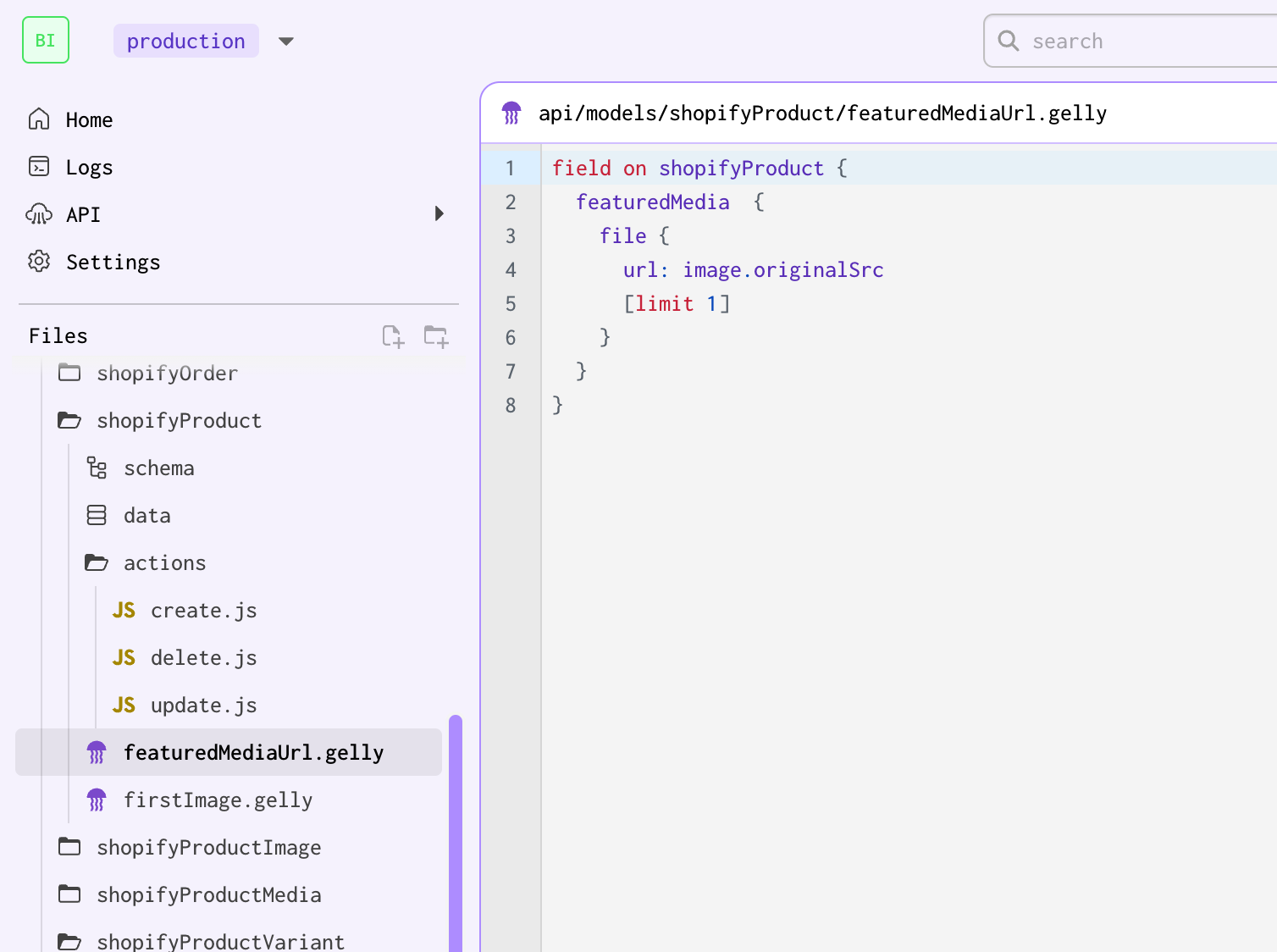Click the jellyfish icon in the editor tab

click(511, 112)
